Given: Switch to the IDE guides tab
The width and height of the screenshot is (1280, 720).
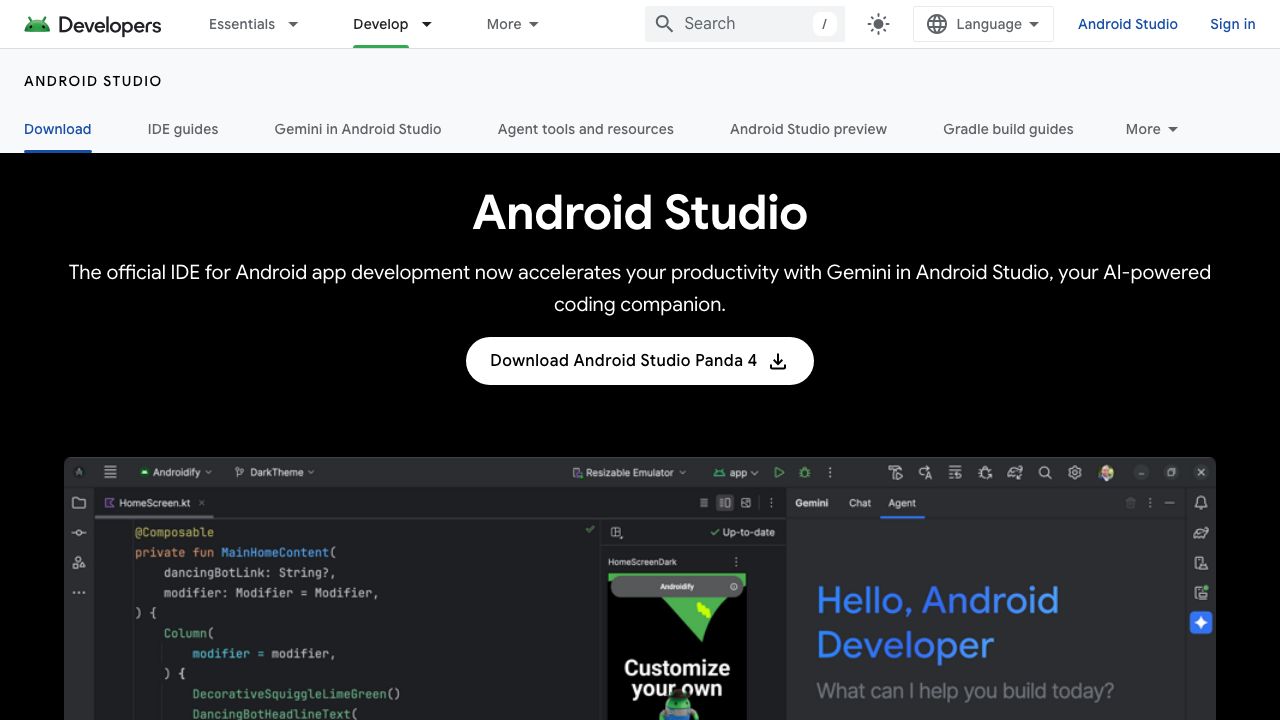Looking at the screenshot, I should 183,129.
